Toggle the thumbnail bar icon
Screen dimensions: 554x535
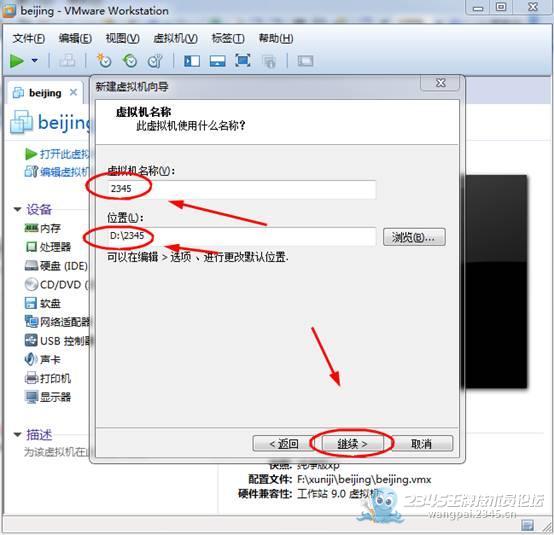click(x=217, y=61)
